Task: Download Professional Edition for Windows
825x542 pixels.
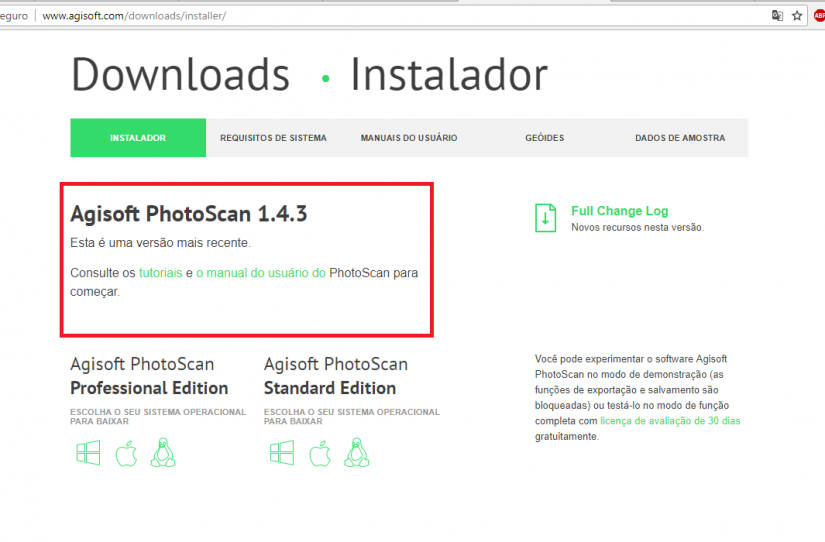Action: click(88, 453)
